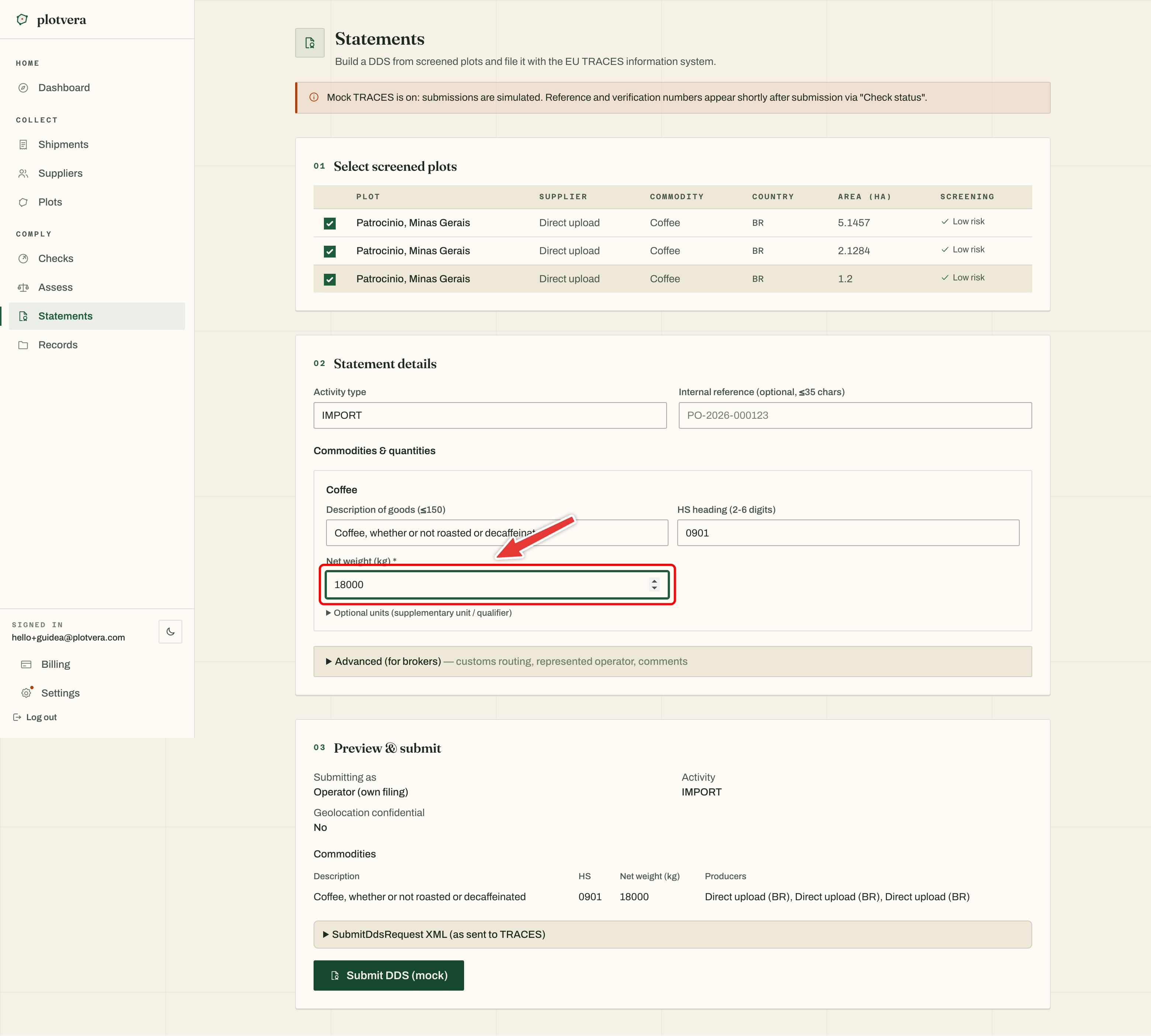Click the preview HS value 0901

click(x=590, y=897)
